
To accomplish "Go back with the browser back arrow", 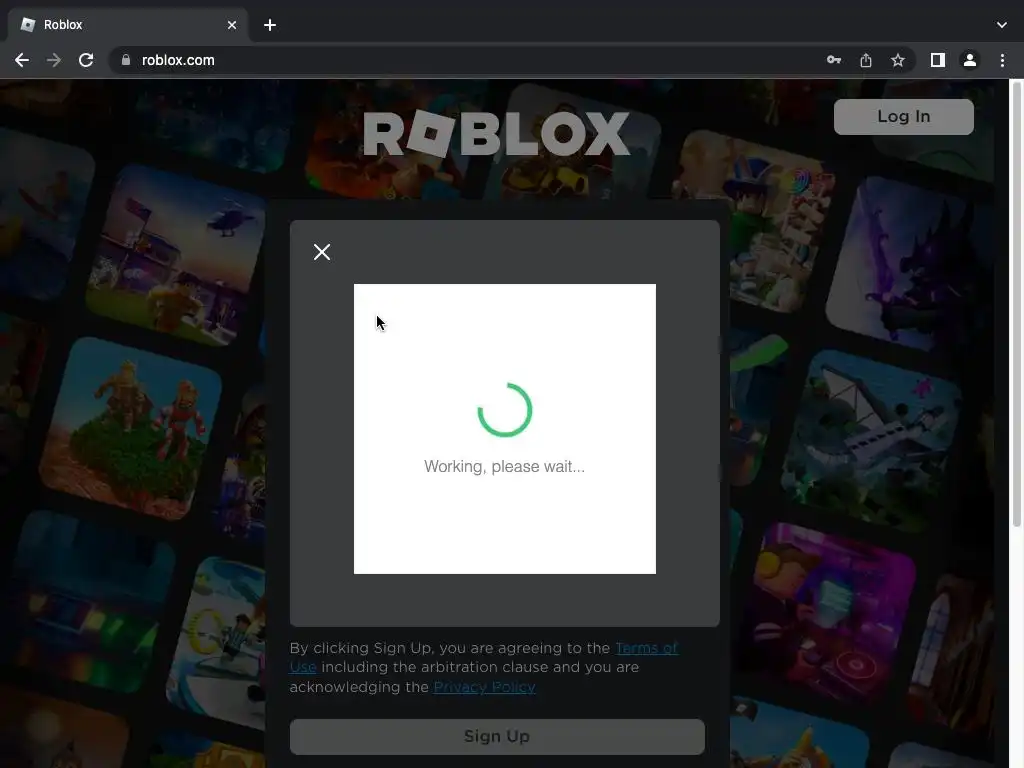I will tap(22, 60).
